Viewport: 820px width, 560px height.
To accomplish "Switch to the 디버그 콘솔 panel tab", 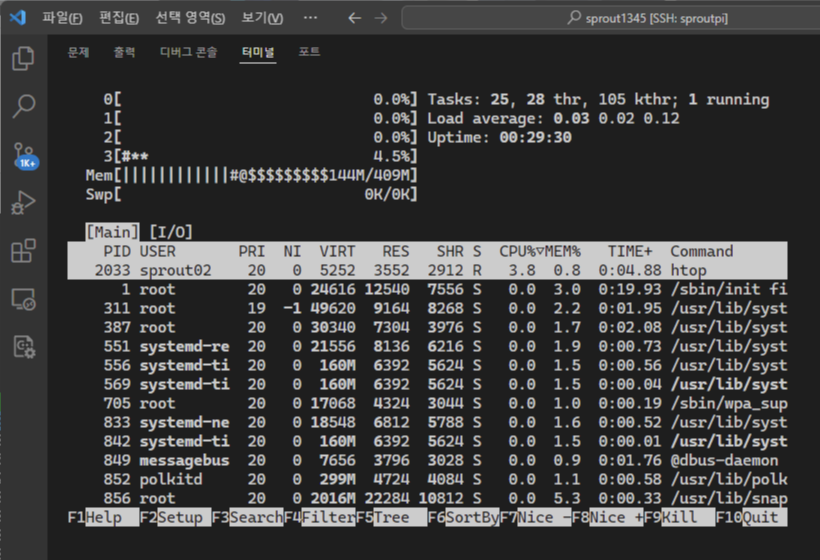I will coord(188,52).
